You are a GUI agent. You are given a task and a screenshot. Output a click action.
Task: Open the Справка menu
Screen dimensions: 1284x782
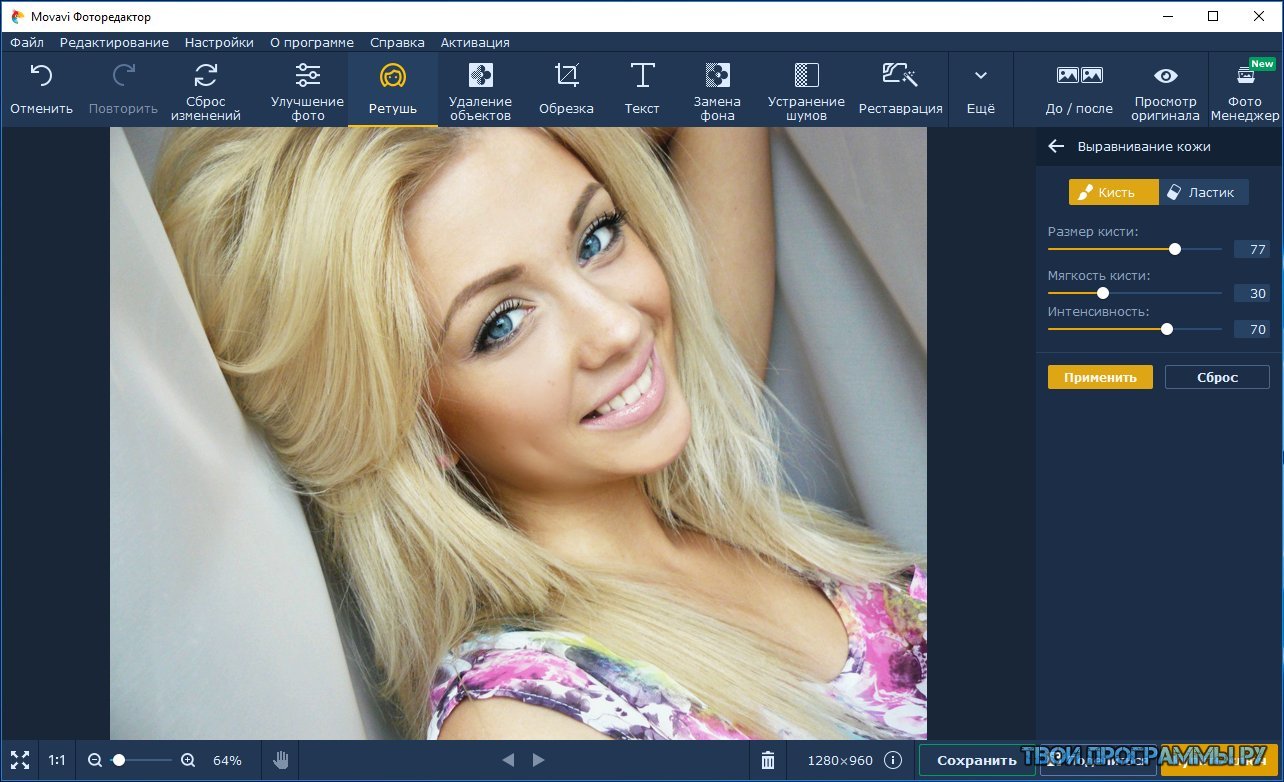click(397, 42)
